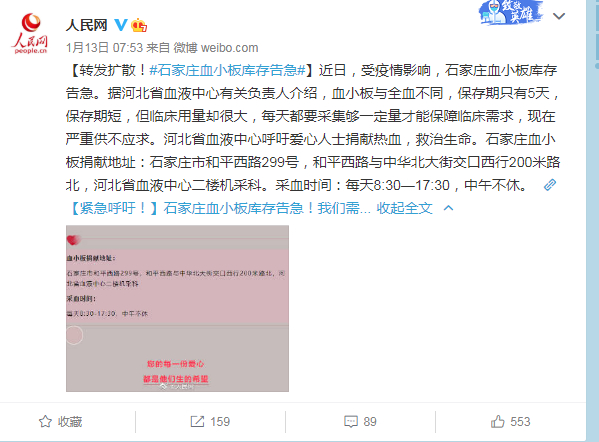Image resolution: width=599 pixels, height=442 pixels.
Task: Click the 1月13日 07:53 timestamp
Action: point(104,48)
